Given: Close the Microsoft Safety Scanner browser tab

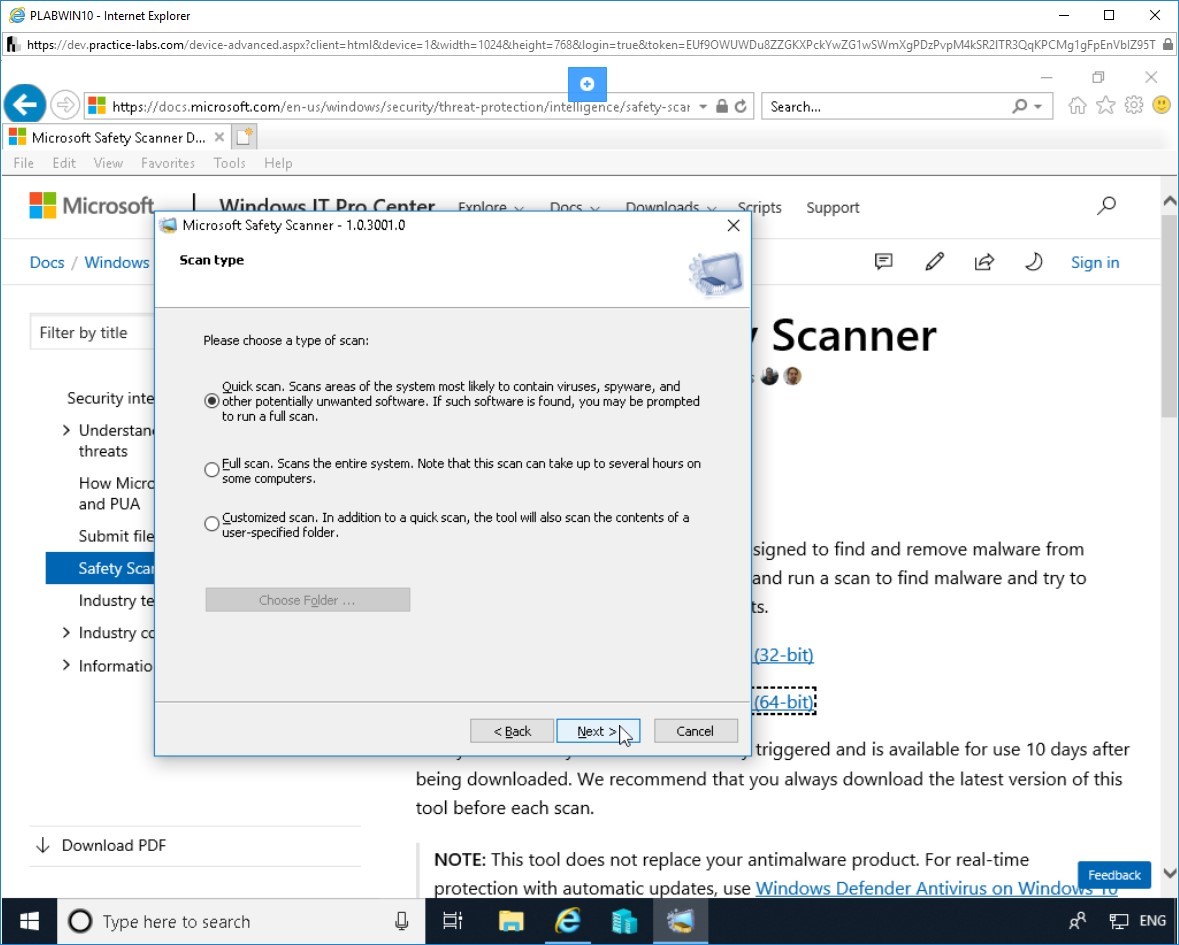Looking at the screenshot, I should pyautogui.click(x=219, y=138).
